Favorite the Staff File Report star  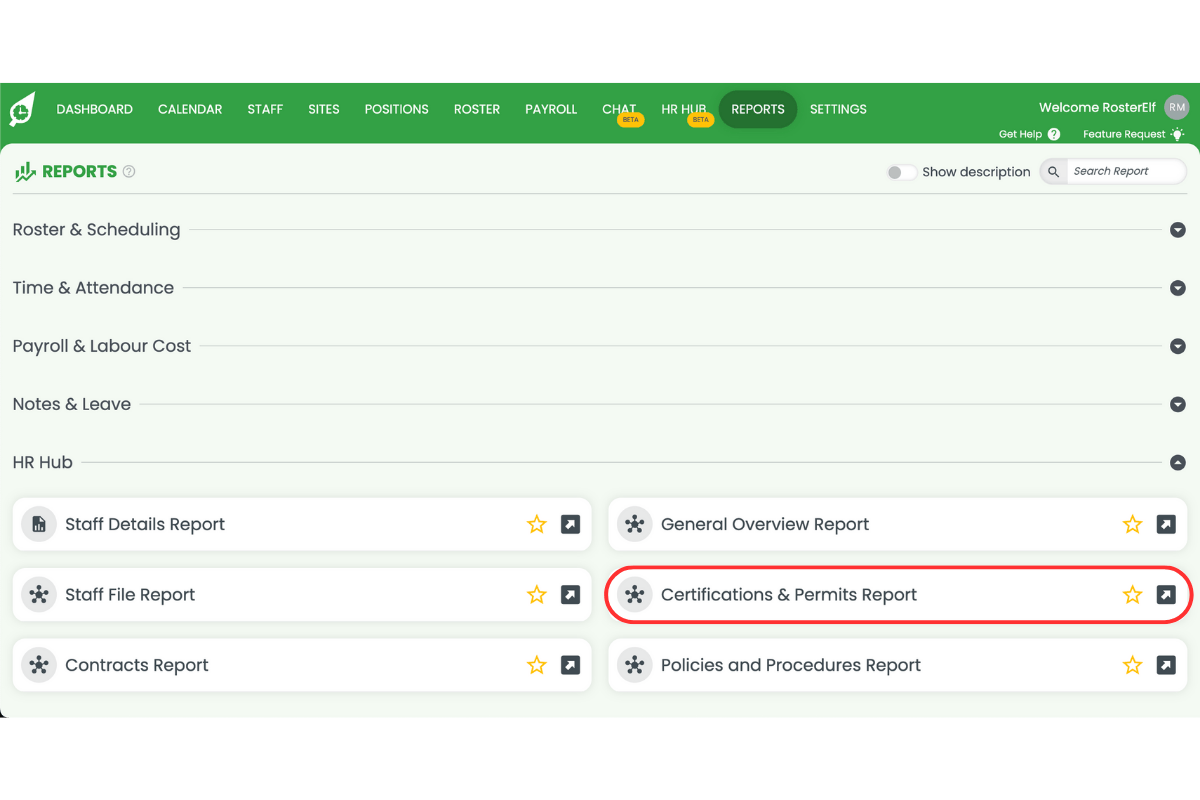click(537, 594)
